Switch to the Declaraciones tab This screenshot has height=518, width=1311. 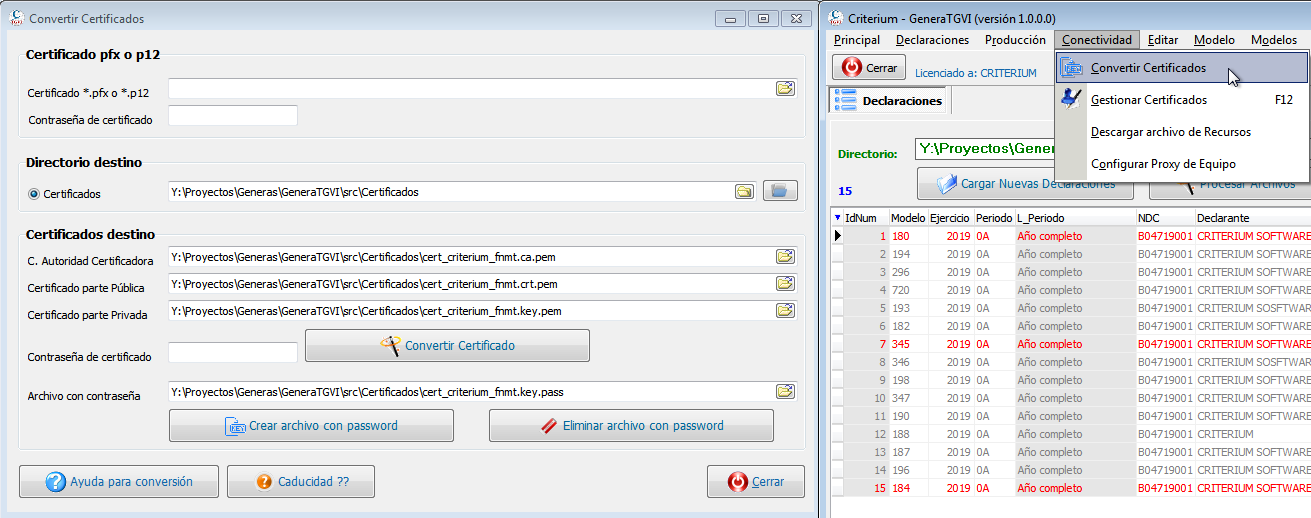click(x=891, y=101)
